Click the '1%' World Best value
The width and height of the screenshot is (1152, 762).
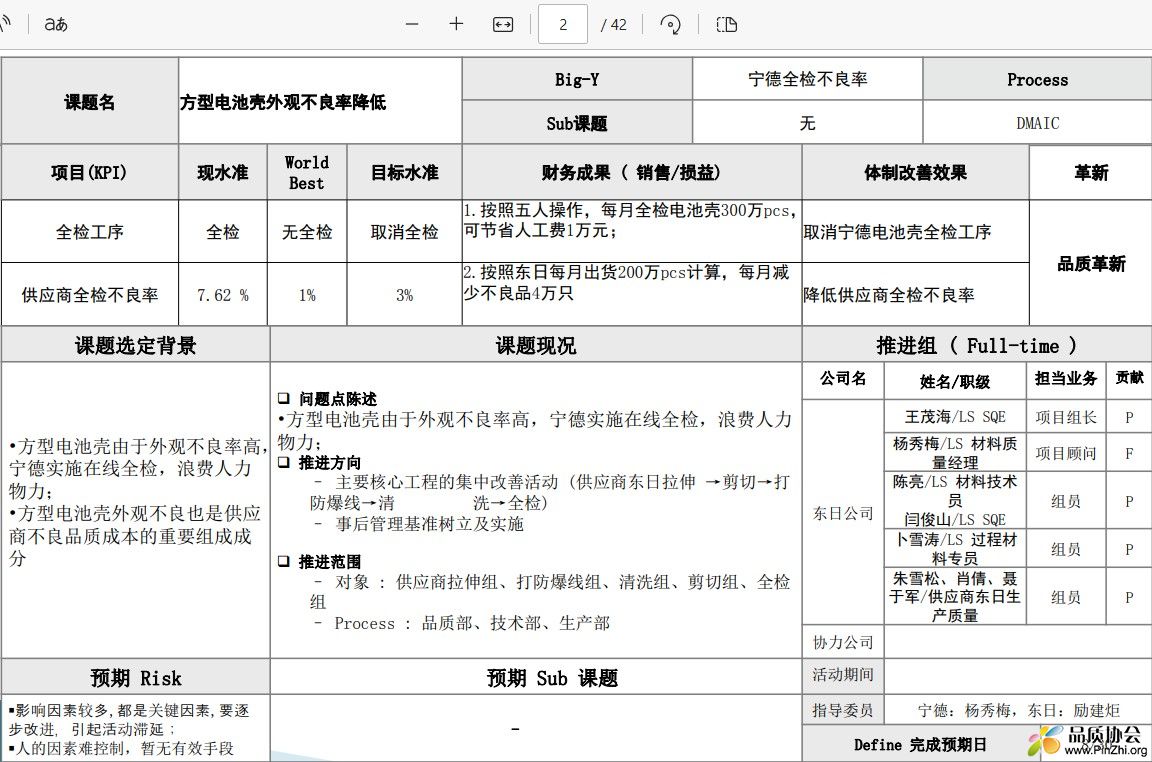[x=306, y=295]
